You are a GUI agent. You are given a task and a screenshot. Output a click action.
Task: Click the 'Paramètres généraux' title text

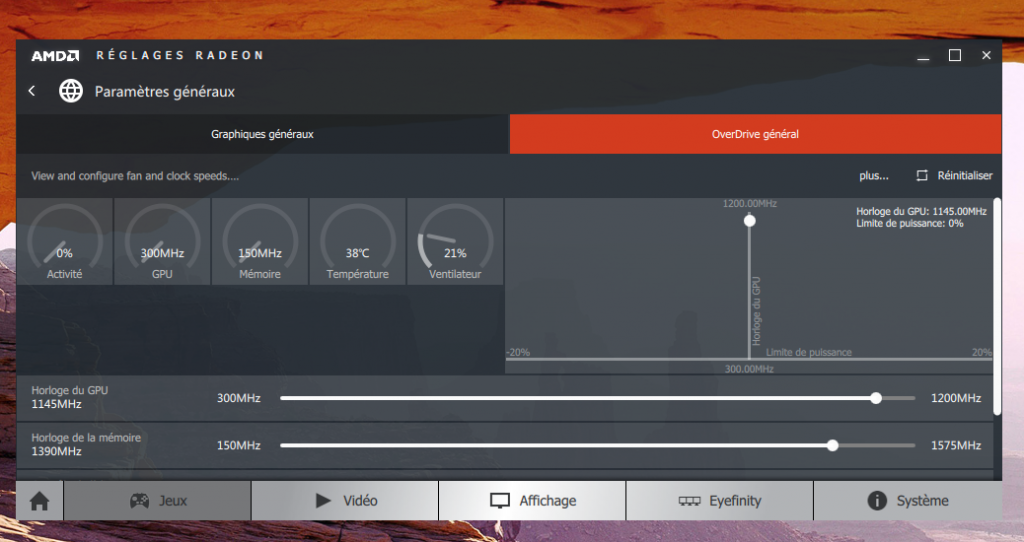coord(165,92)
